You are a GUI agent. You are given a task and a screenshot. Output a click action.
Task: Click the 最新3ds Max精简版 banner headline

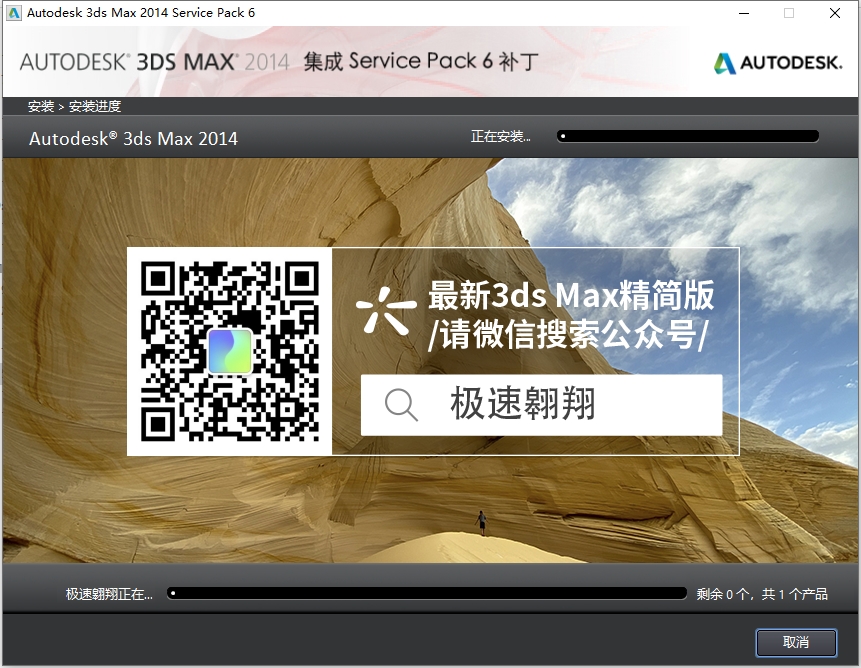point(571,295)
